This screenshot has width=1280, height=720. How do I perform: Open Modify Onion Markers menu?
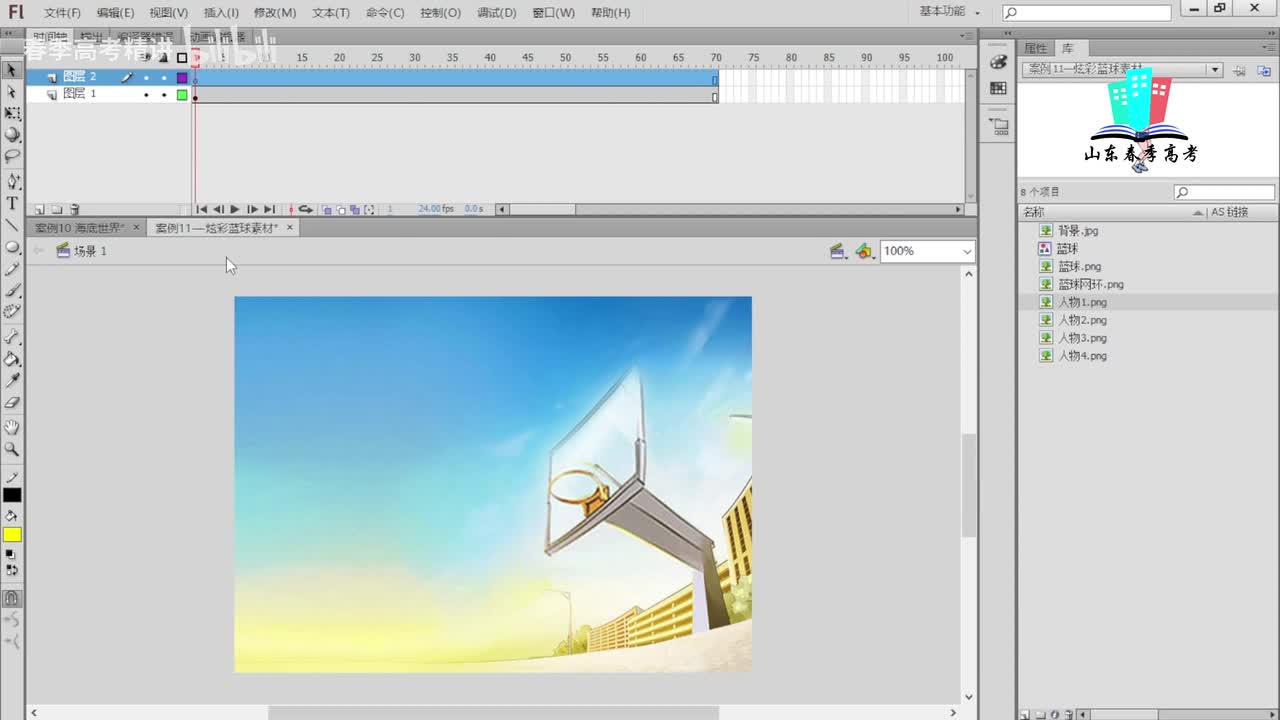(x=369, y=210)
